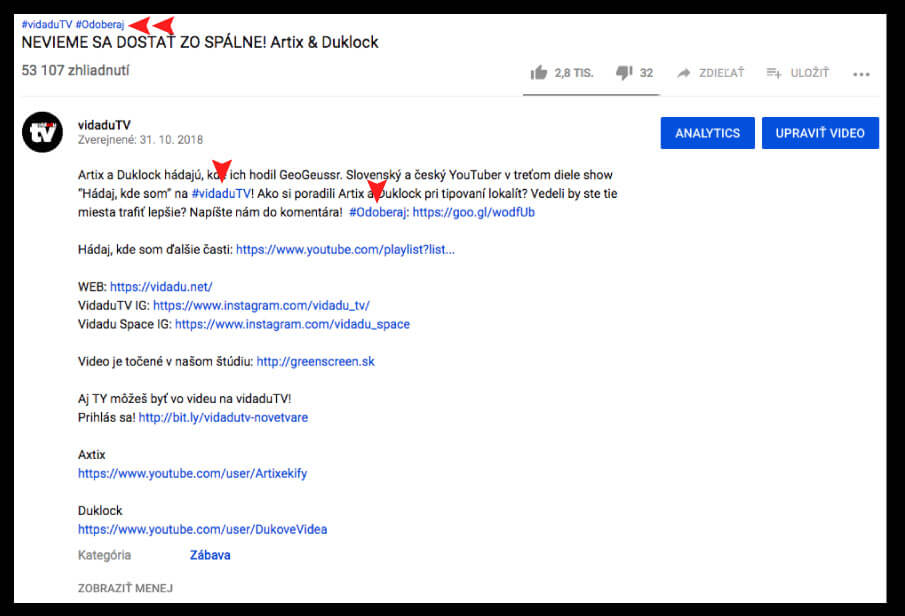905x616 pixels.
Task: Open the greenscreen.sk studio link
Action: (315, 361)
